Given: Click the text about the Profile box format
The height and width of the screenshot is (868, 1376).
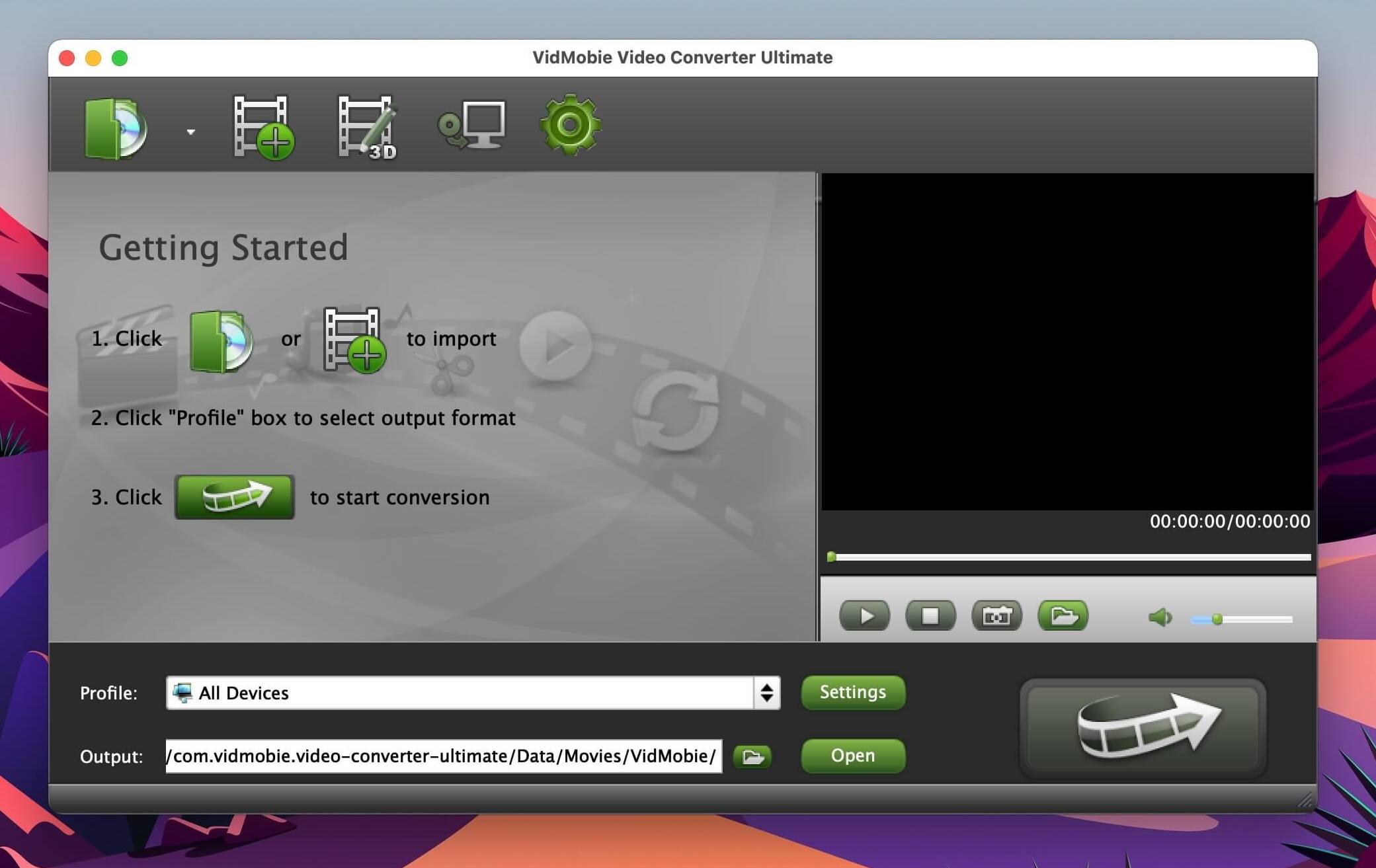Looking at the screenshot, I should [303, 418].
